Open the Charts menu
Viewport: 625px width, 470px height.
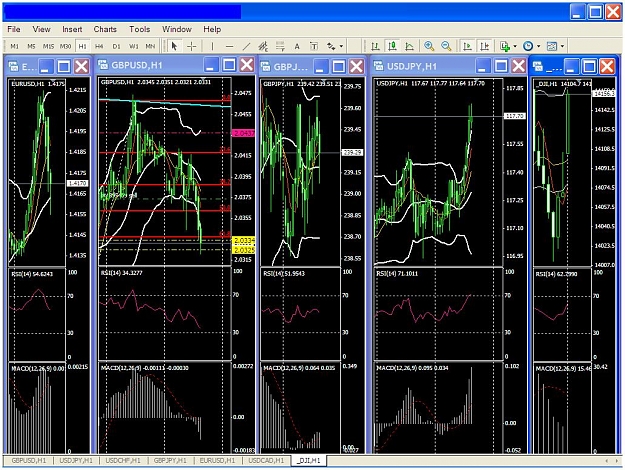(x=105, y=29)
